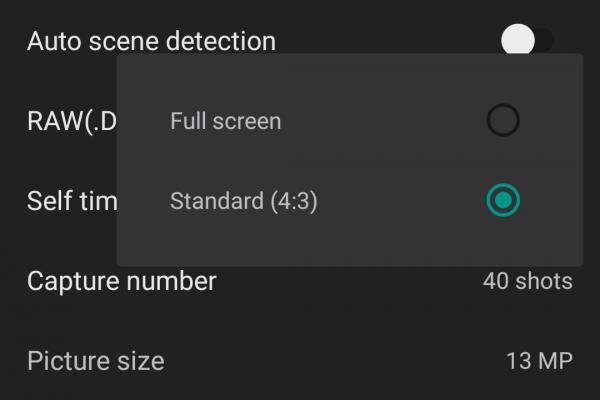Tap the "40 shots" value
Screen dimensions: 600x400
(527, 281)
